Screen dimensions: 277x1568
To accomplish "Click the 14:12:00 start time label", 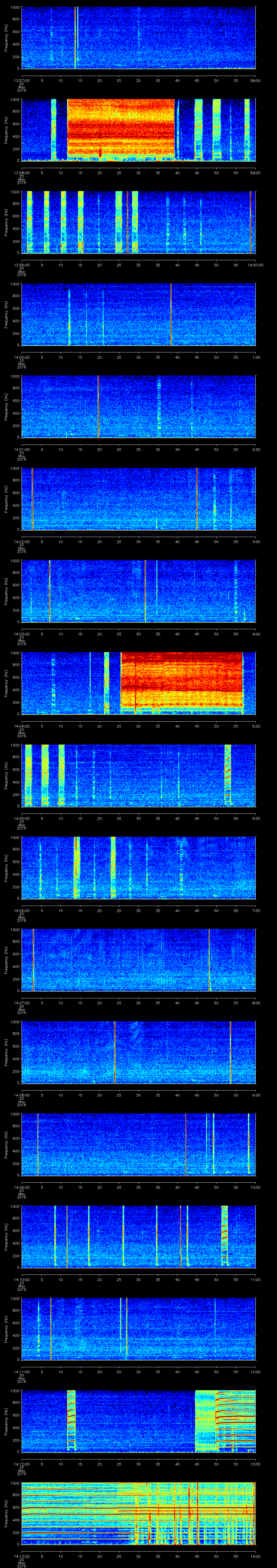I will click(x=21, y=1464).
